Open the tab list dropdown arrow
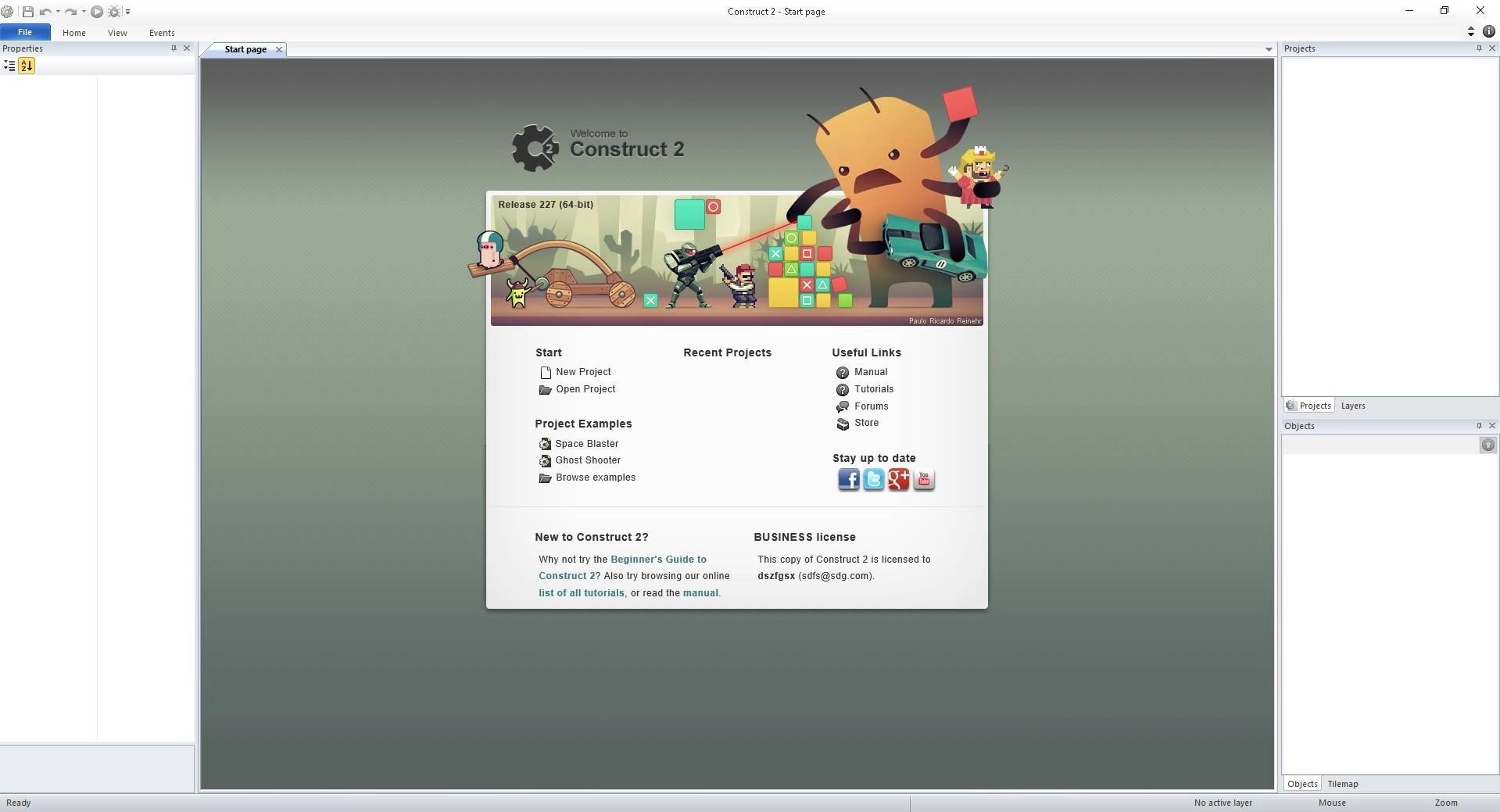 point(1269,49)
